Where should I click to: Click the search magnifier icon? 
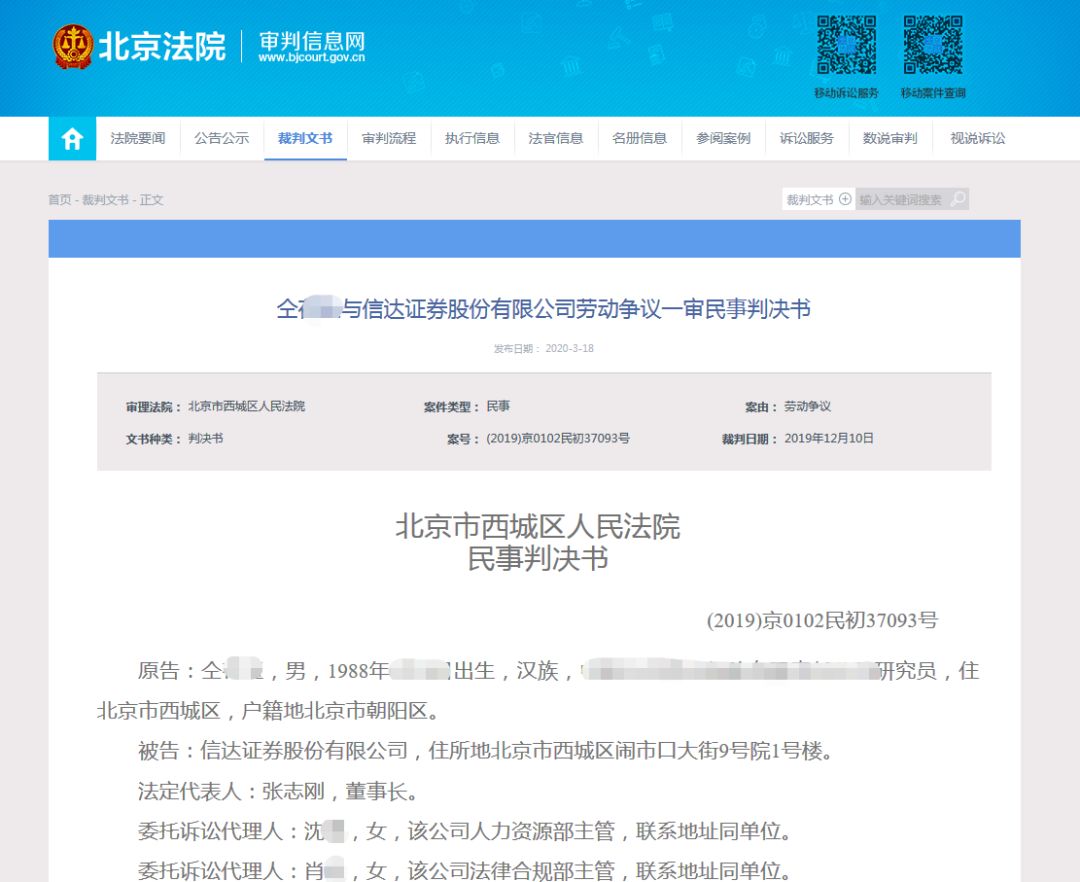[958, 199]
